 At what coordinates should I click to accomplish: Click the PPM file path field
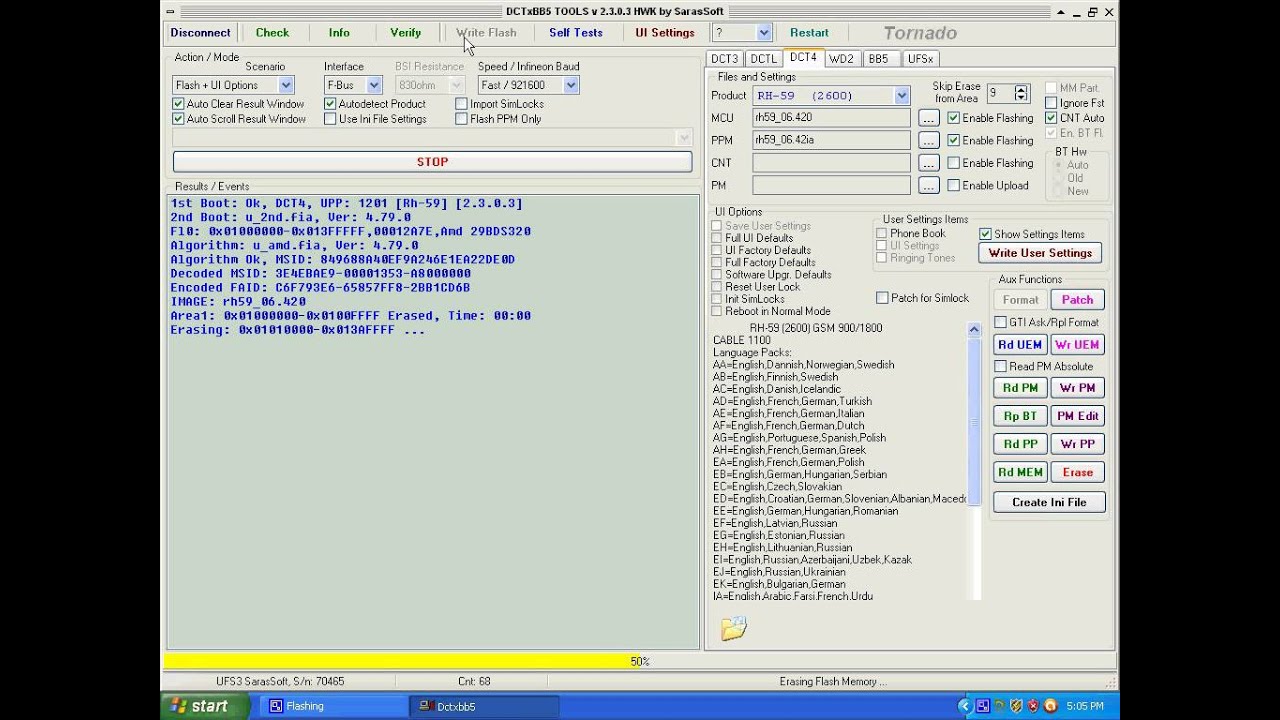click(x=832, y=140)
